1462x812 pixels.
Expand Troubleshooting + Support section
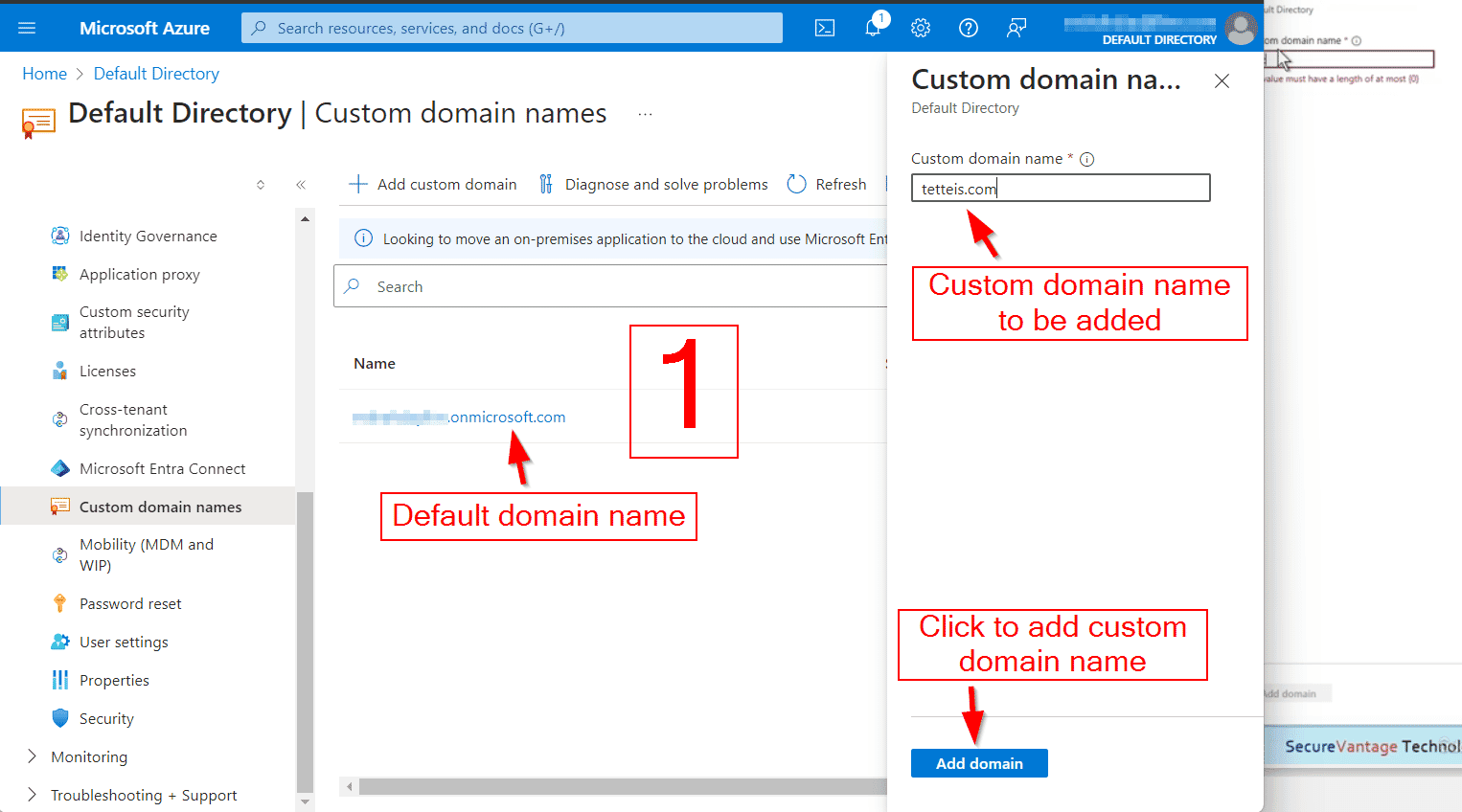click(x=32, y=795)
